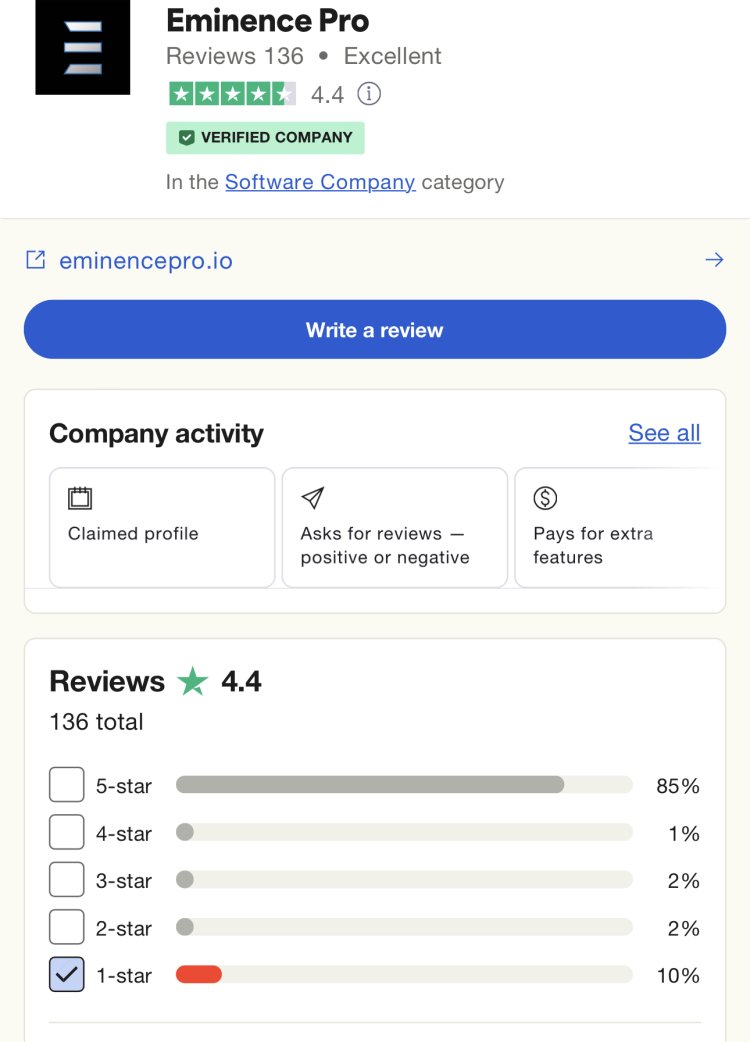The width and height of the screenshot is (750, 1042).
Task: Click the green star beside the 4.4 rating
Action: tap(196, 681)
